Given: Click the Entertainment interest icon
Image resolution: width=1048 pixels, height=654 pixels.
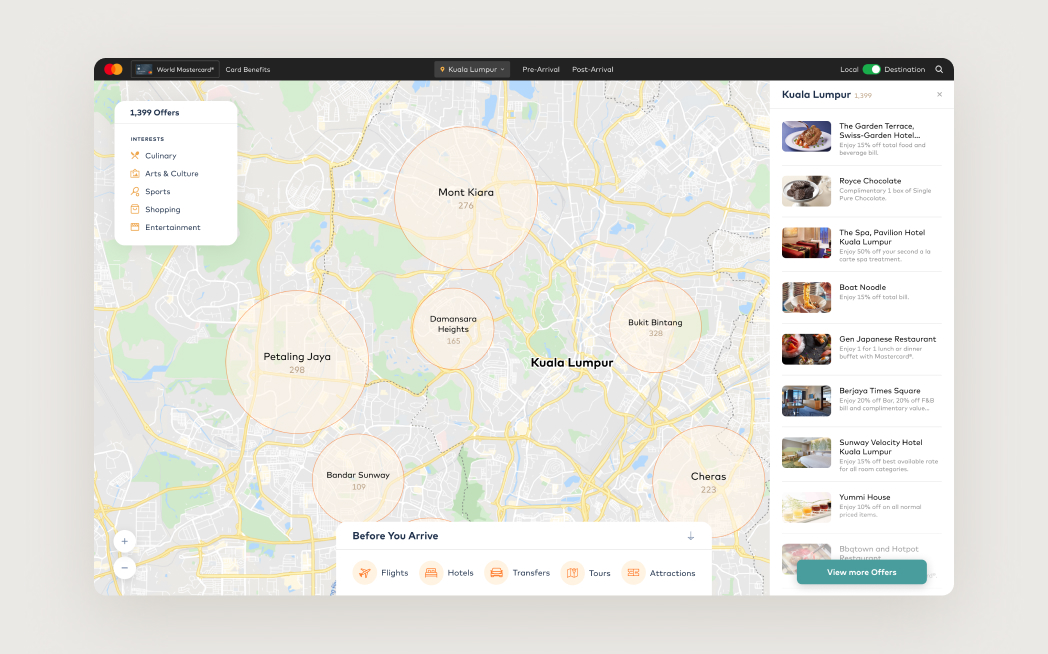Looking at the screenshot, I should click(x=134, y=227).
